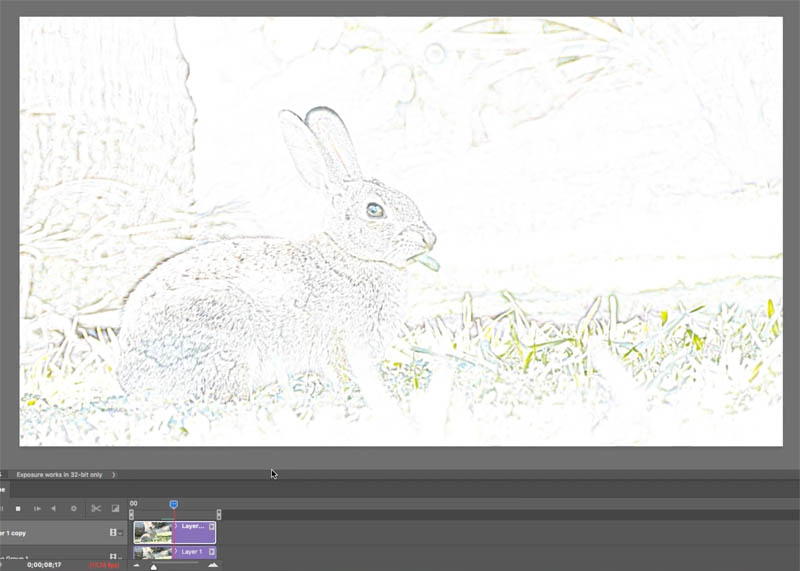The height and width of the screenshot is (571, 800).
Task: Zoom in timeline with large mountains icon
Action: [x=213, y=564]
